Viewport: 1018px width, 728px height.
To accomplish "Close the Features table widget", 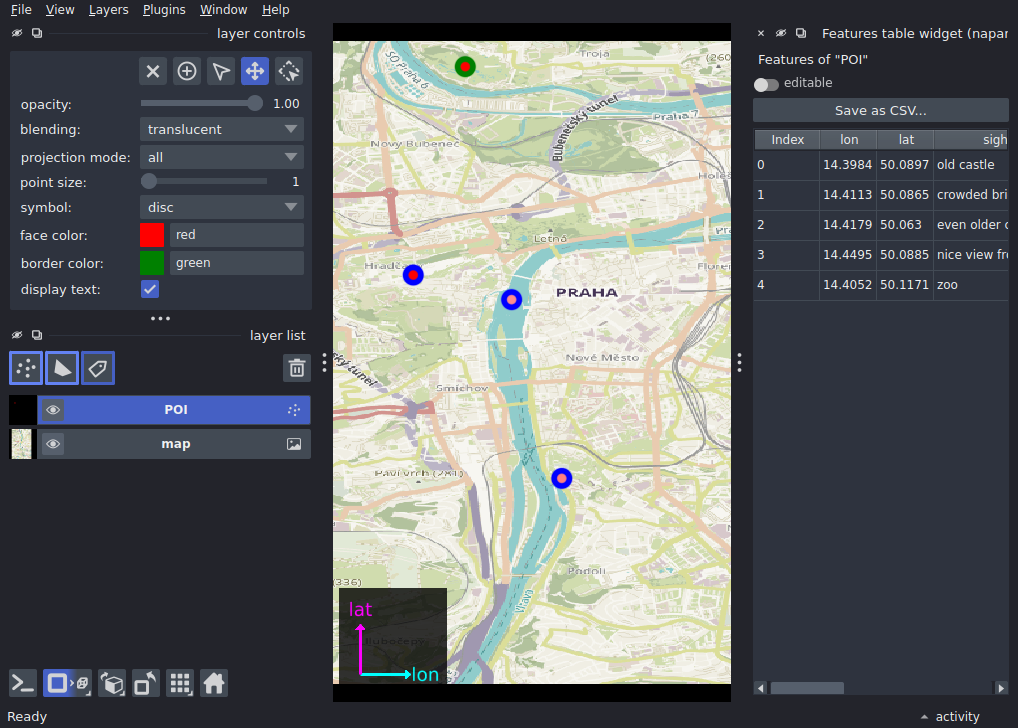I will [x=761, y=33].
